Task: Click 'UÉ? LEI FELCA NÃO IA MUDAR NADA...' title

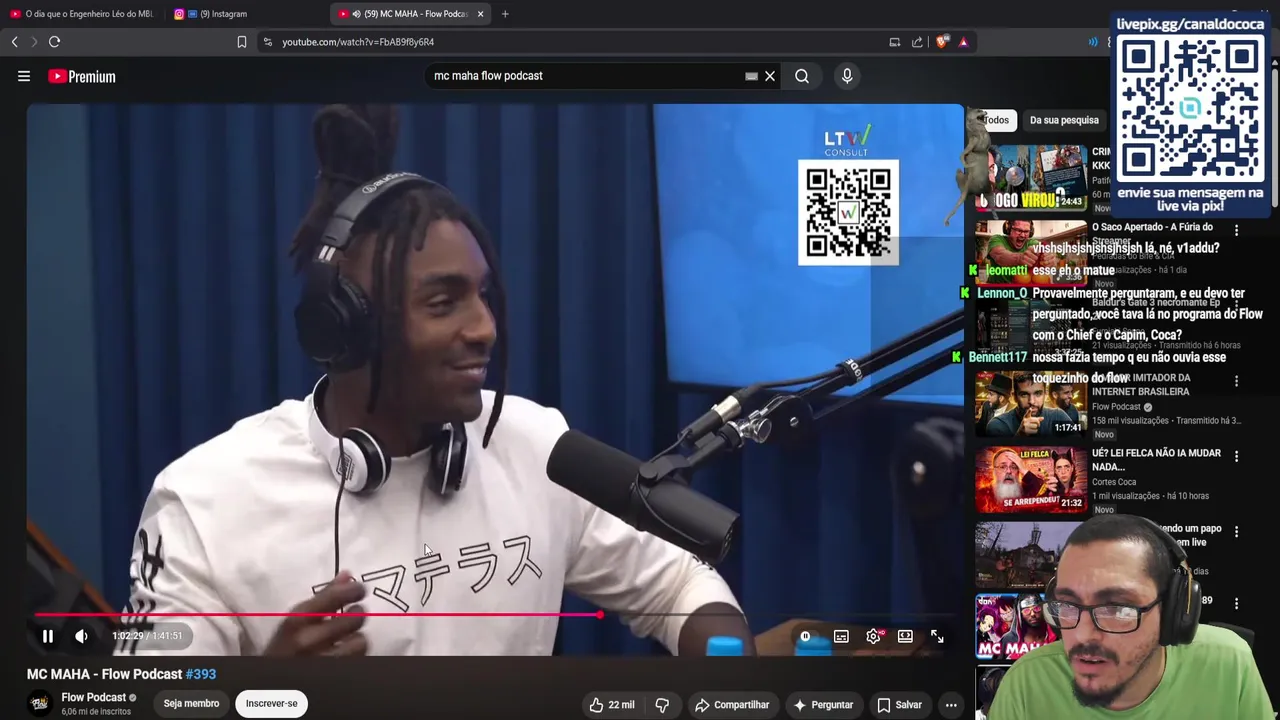Action: pyautogui.click(x=1156, y=459)
